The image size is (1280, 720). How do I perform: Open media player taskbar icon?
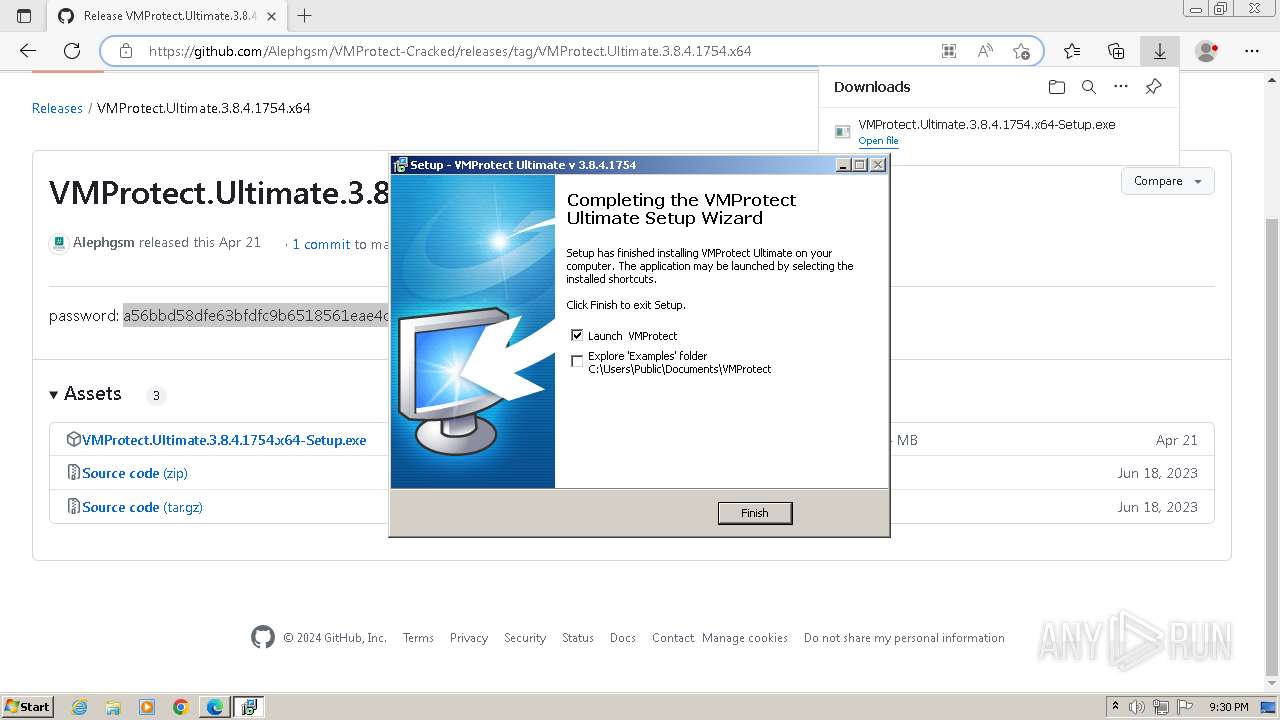point(147,707)
